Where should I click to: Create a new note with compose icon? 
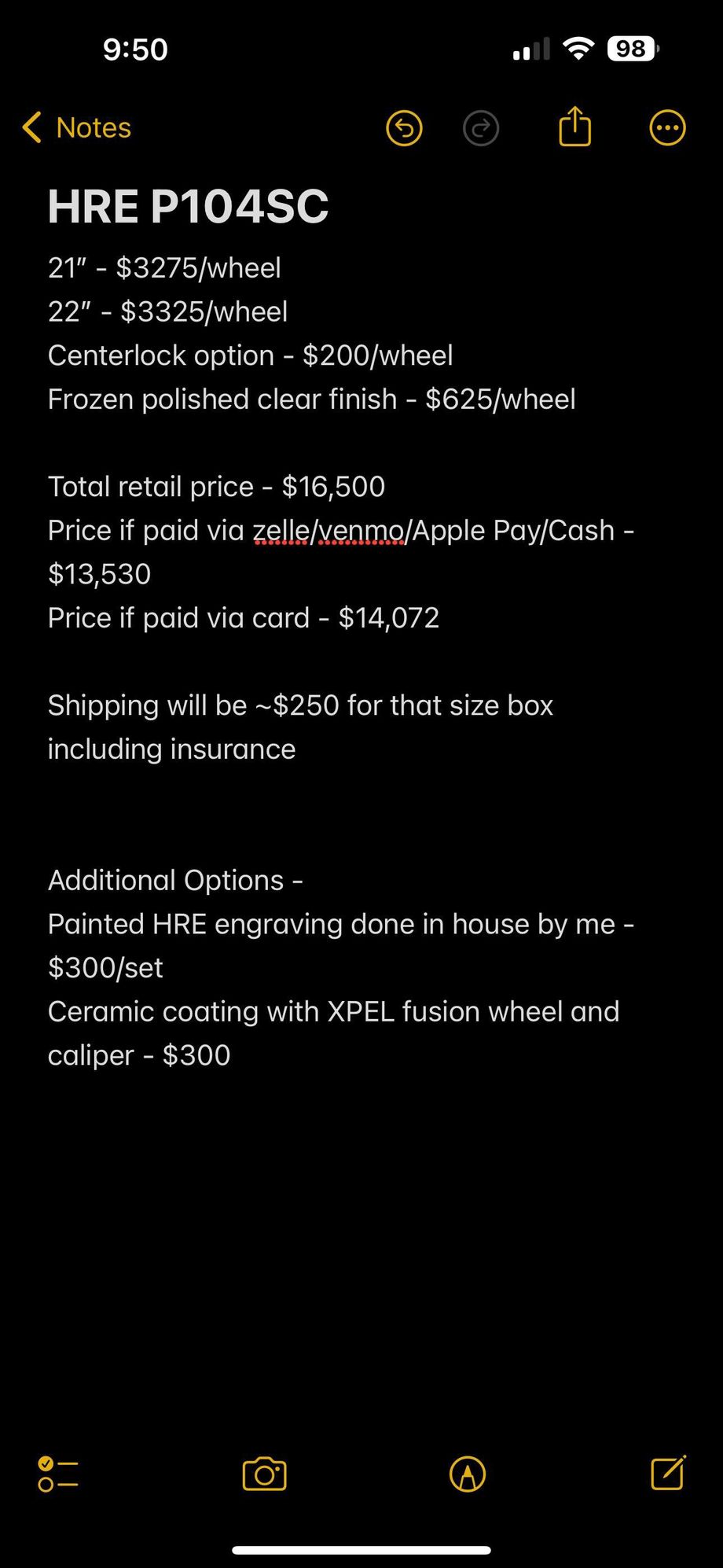668,1473
